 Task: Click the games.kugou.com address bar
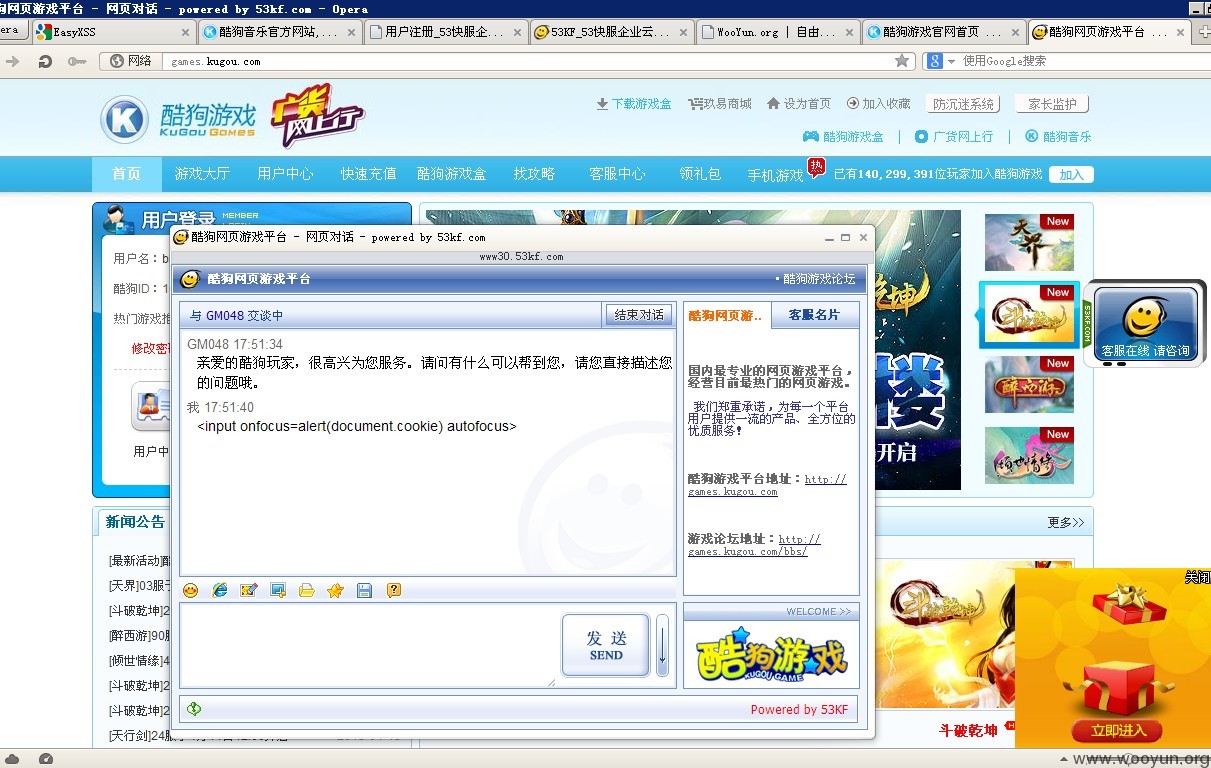530,61
